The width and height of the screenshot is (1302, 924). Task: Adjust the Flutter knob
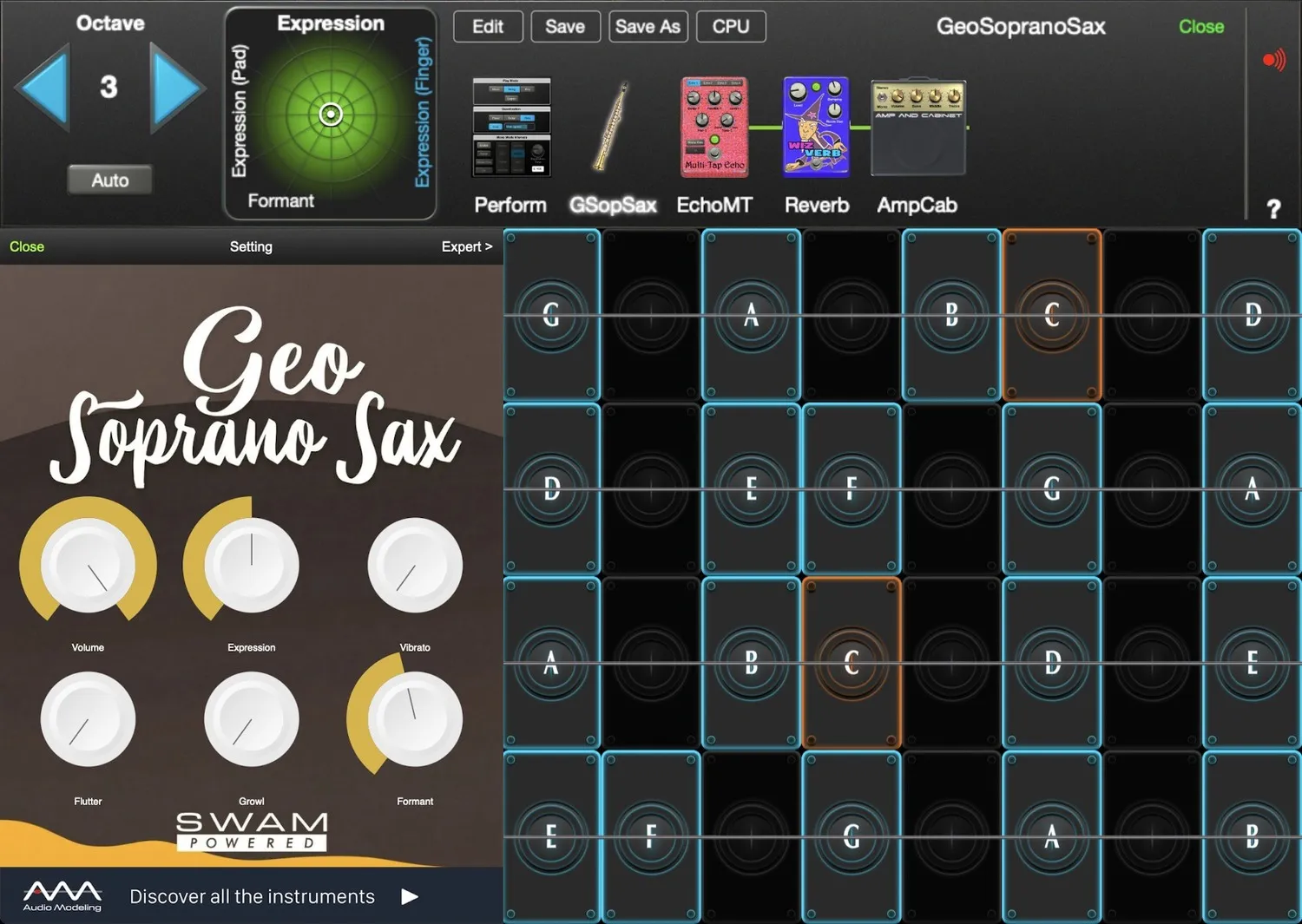click(88, 719)
